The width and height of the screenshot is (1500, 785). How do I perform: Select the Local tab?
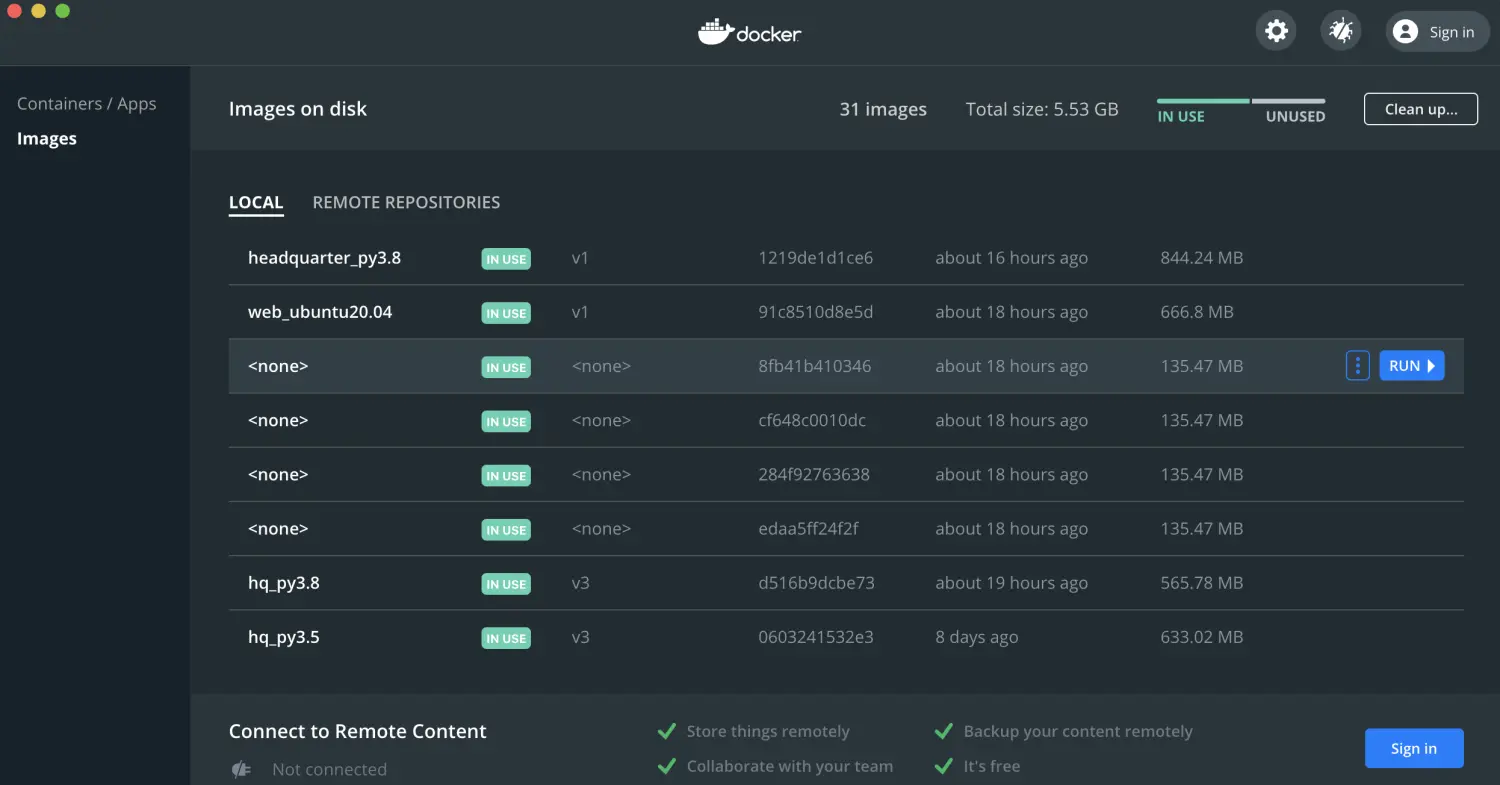[256, 202]
